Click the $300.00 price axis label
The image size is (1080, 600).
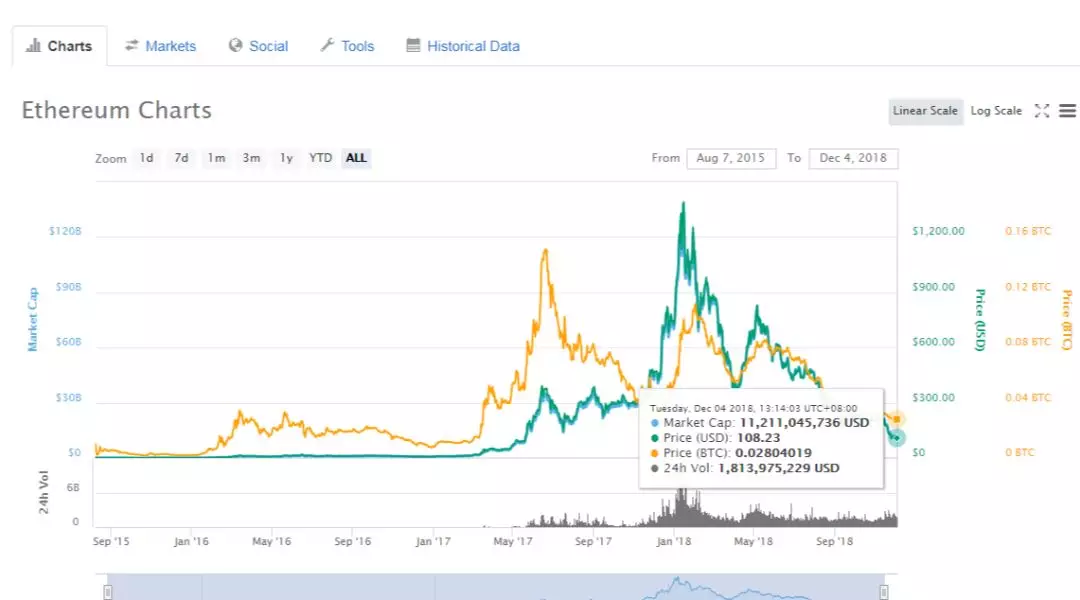tap(933, 398)
